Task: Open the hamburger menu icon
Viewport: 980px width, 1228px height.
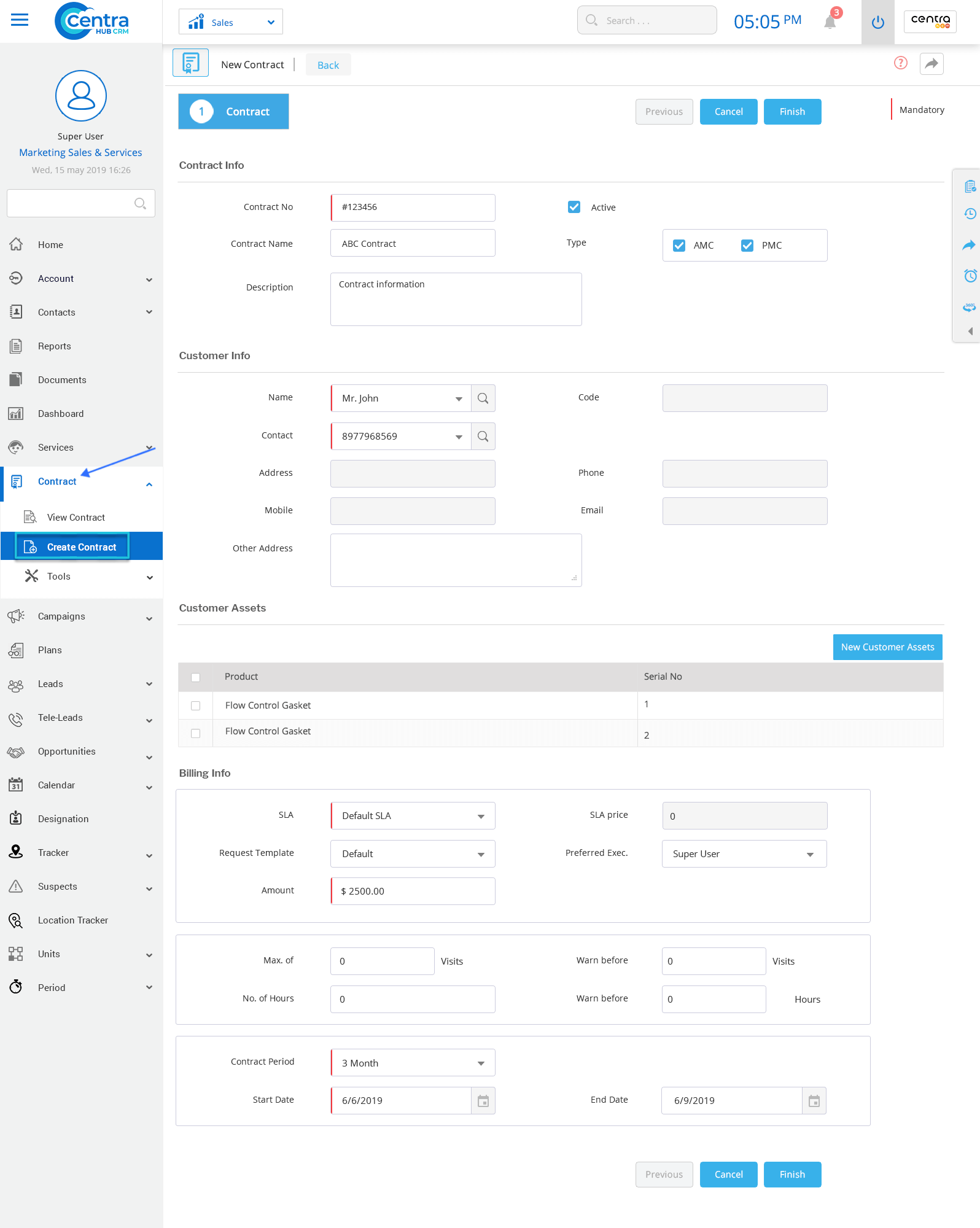Action: click(20, 20)
